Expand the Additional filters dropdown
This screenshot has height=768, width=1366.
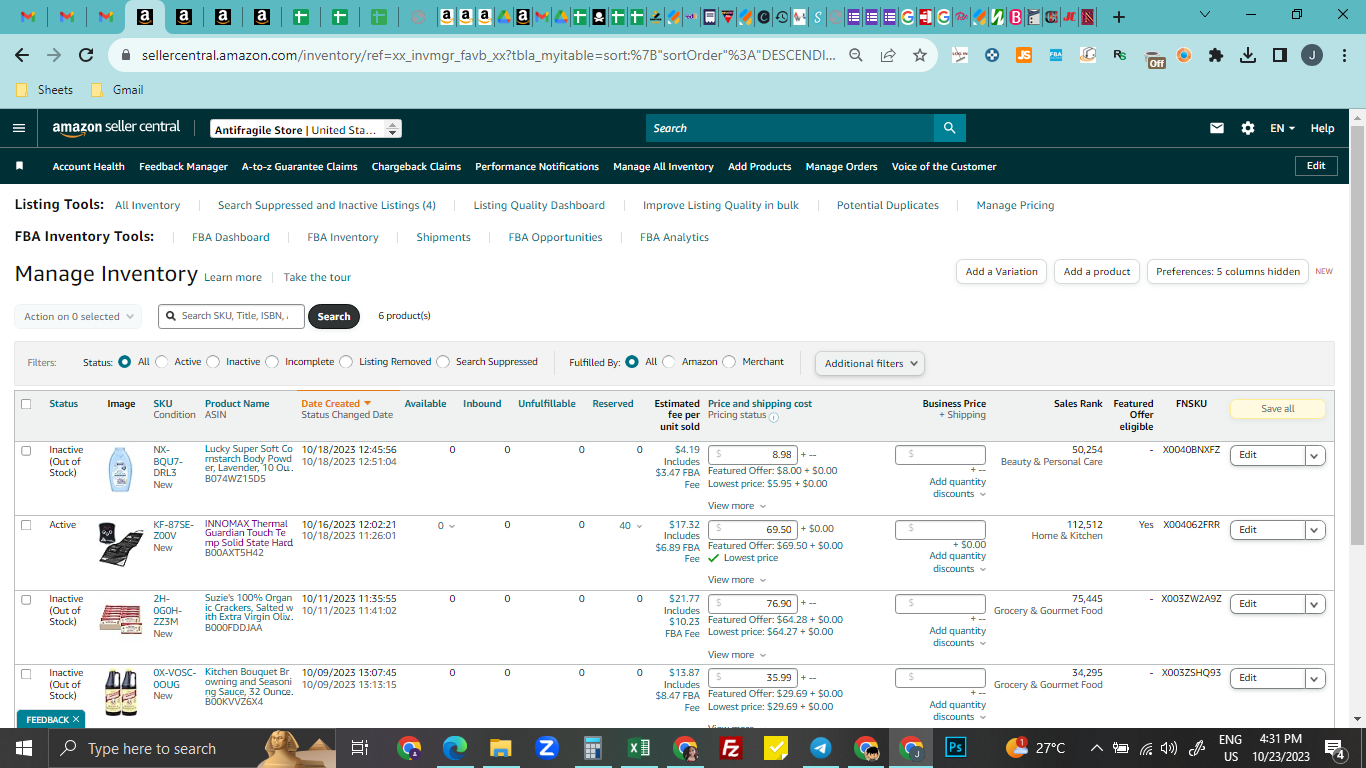870,363
